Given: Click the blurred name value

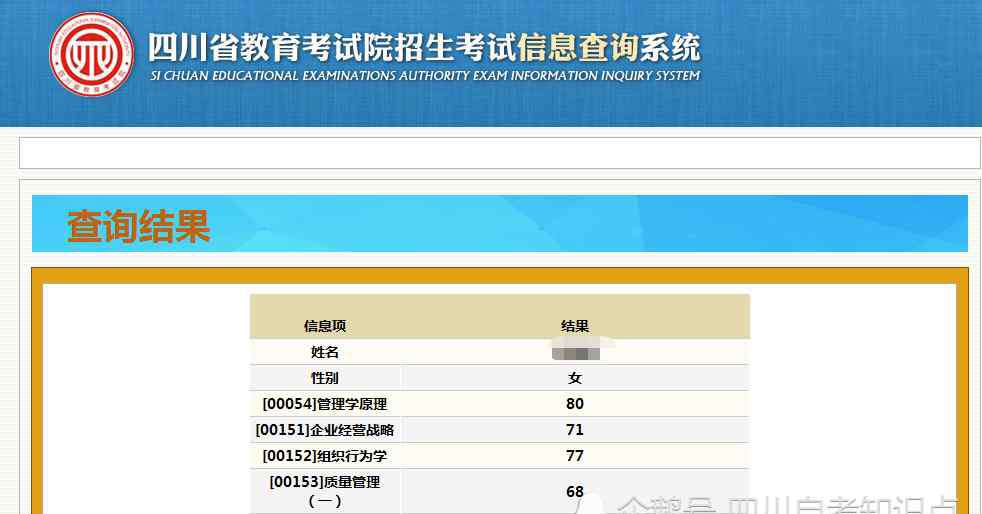Looking at the screenshot, I should tap(576, 351).
